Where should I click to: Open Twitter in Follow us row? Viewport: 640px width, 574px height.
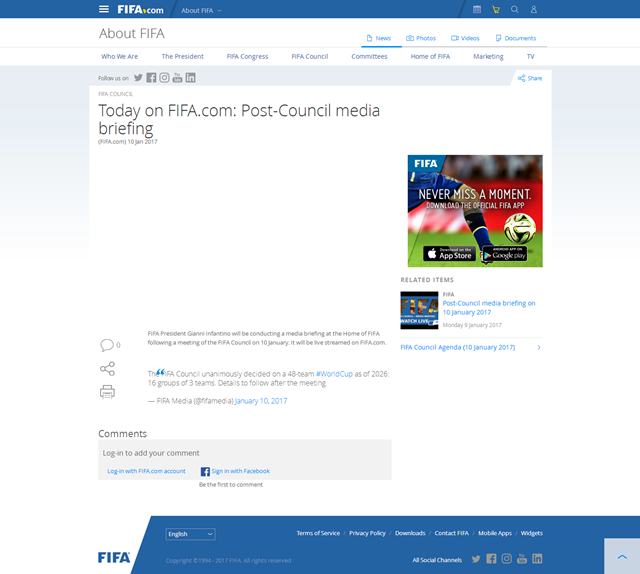coord(138,77)
